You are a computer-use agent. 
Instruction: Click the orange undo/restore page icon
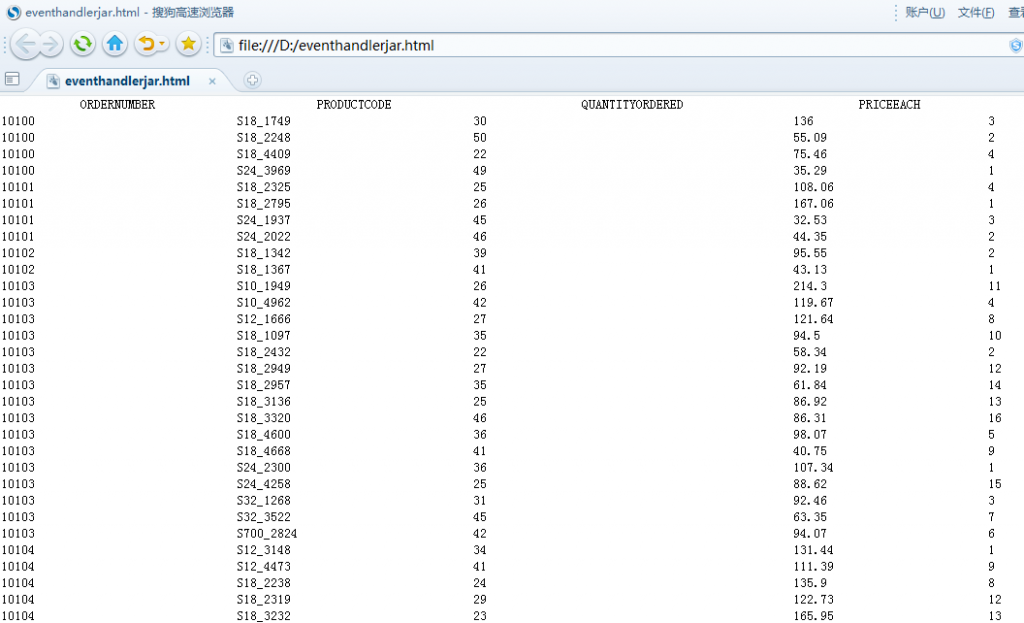[146, 44]
